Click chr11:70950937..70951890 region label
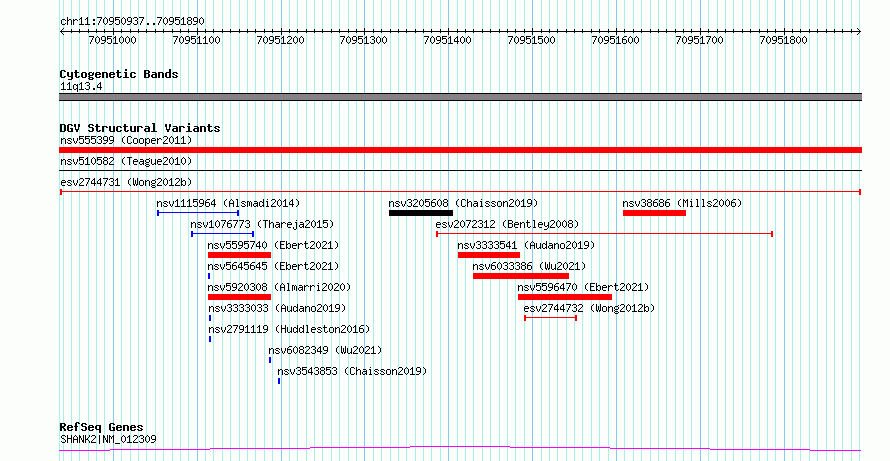The image size is (890, 461). pyautogui.click(x=132, y=22)
